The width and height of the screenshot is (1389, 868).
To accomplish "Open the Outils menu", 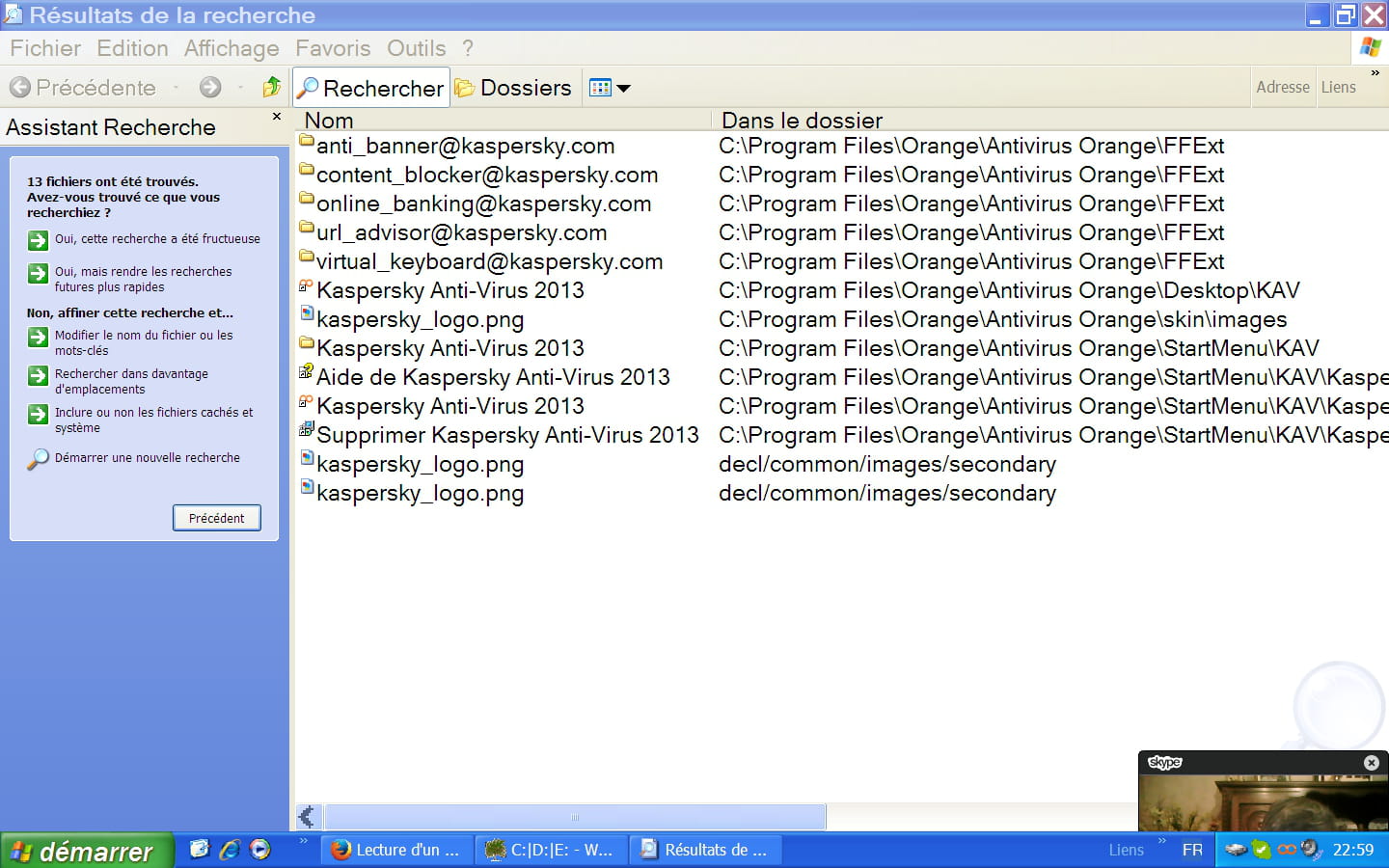I will [417, 48].
